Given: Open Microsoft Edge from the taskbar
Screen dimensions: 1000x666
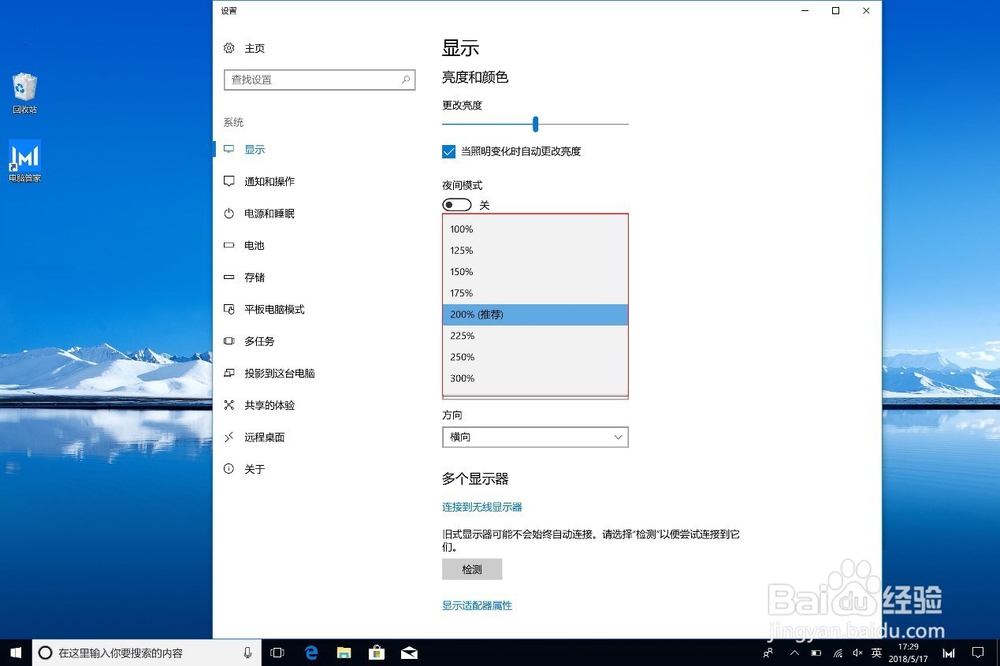Looking at the screenshot, I should [310, 652].
